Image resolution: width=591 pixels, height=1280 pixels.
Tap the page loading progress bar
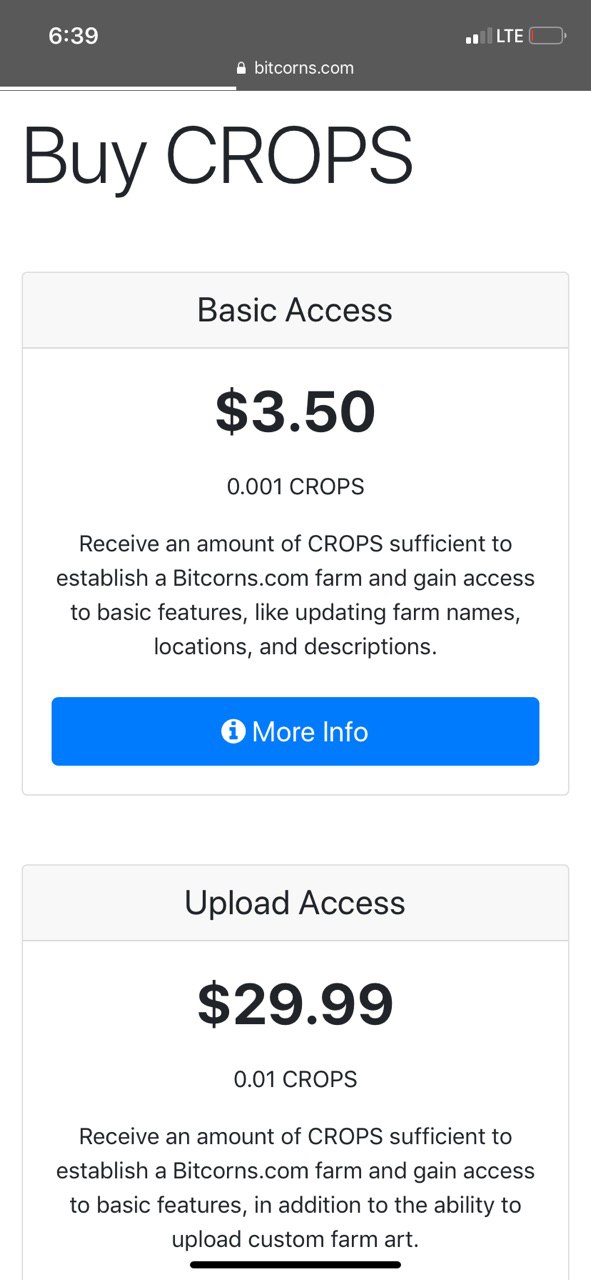(x=118, y=88)
